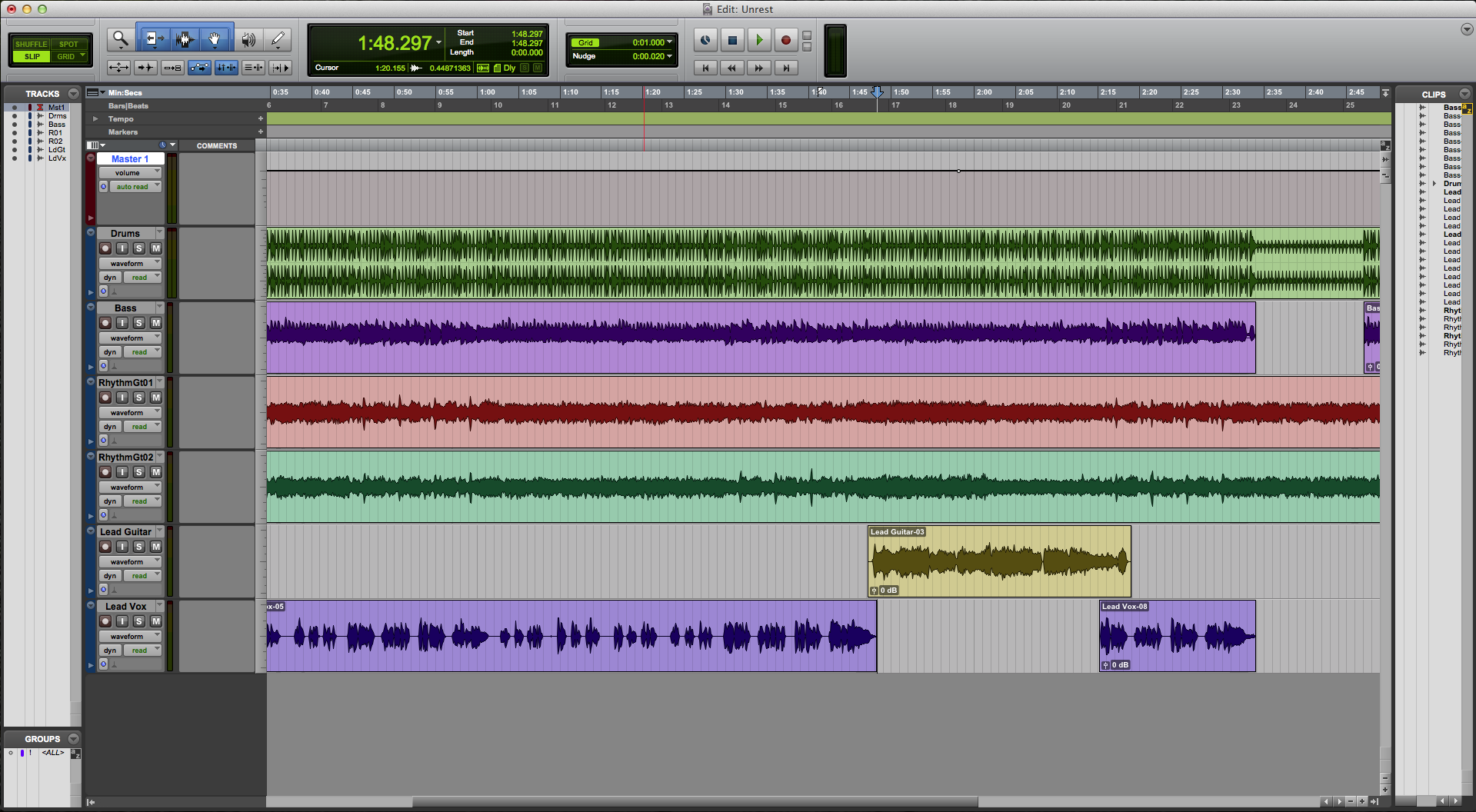Open the Tracks panel menu
The image size is (1476, 812).
pos(73,93)
